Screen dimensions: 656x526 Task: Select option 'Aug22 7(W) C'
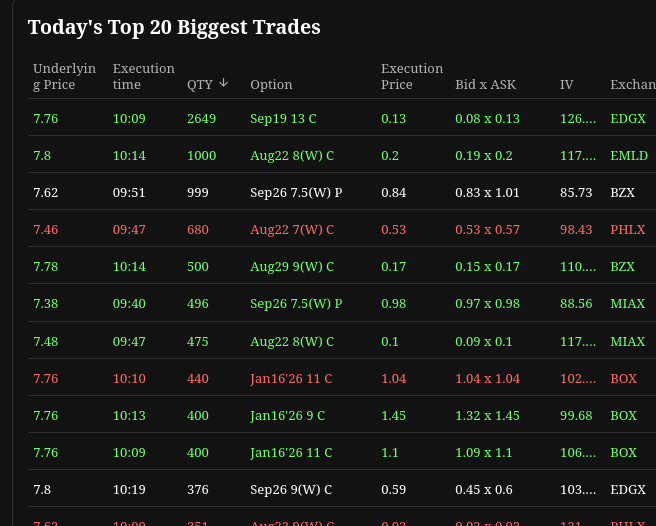(292, 230)
